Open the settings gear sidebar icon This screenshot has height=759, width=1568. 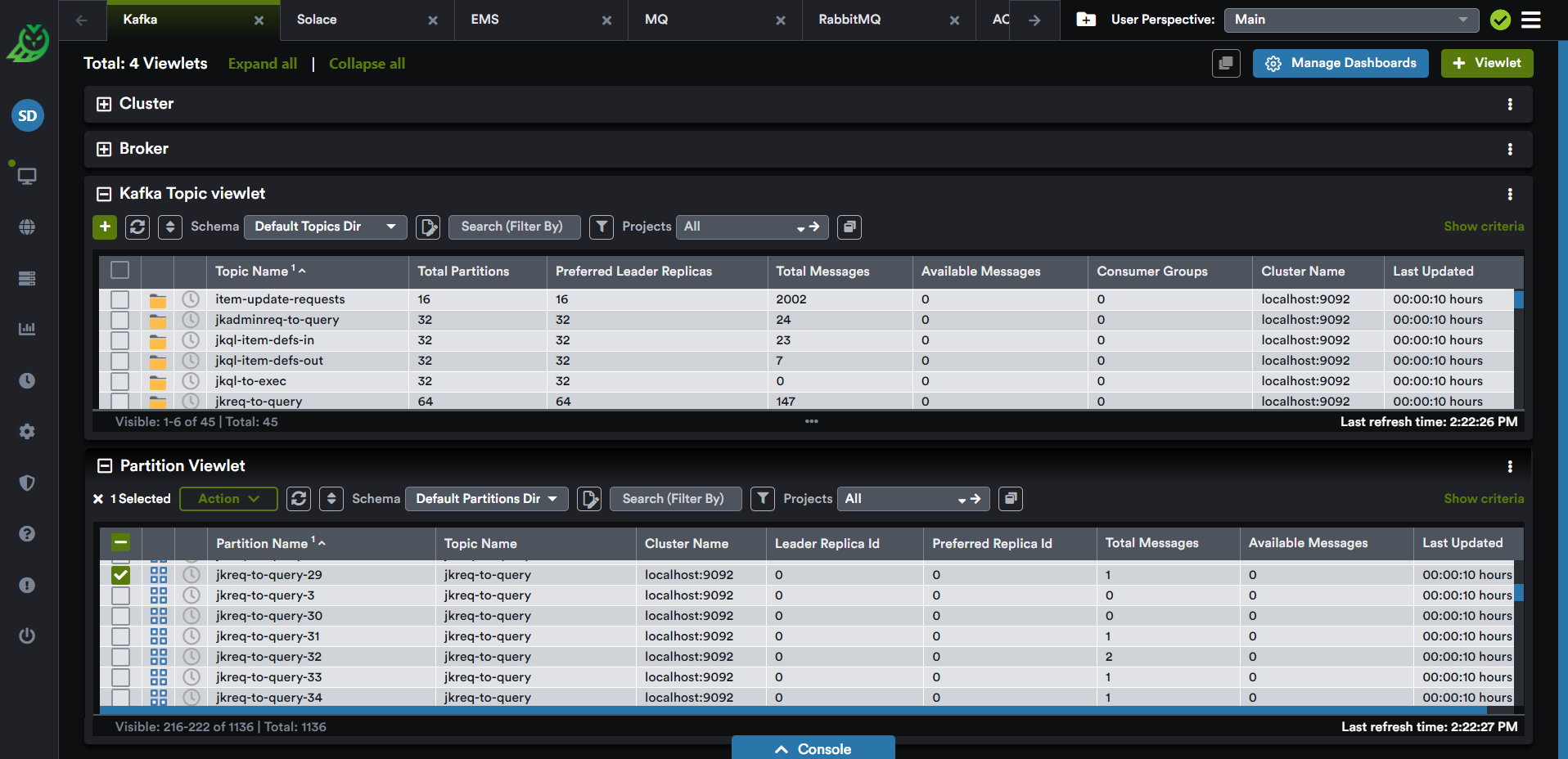[x=27, y=431]
